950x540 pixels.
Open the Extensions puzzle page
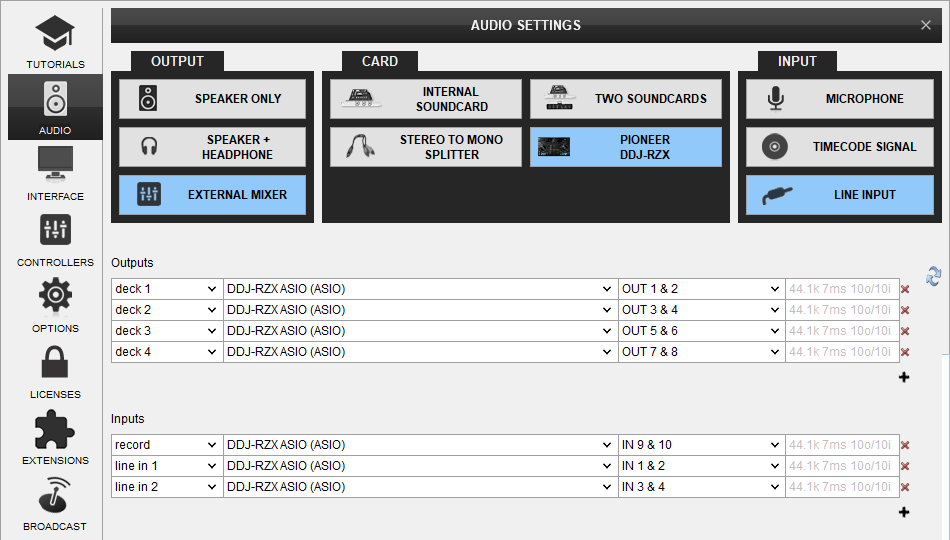click(55, 438)
